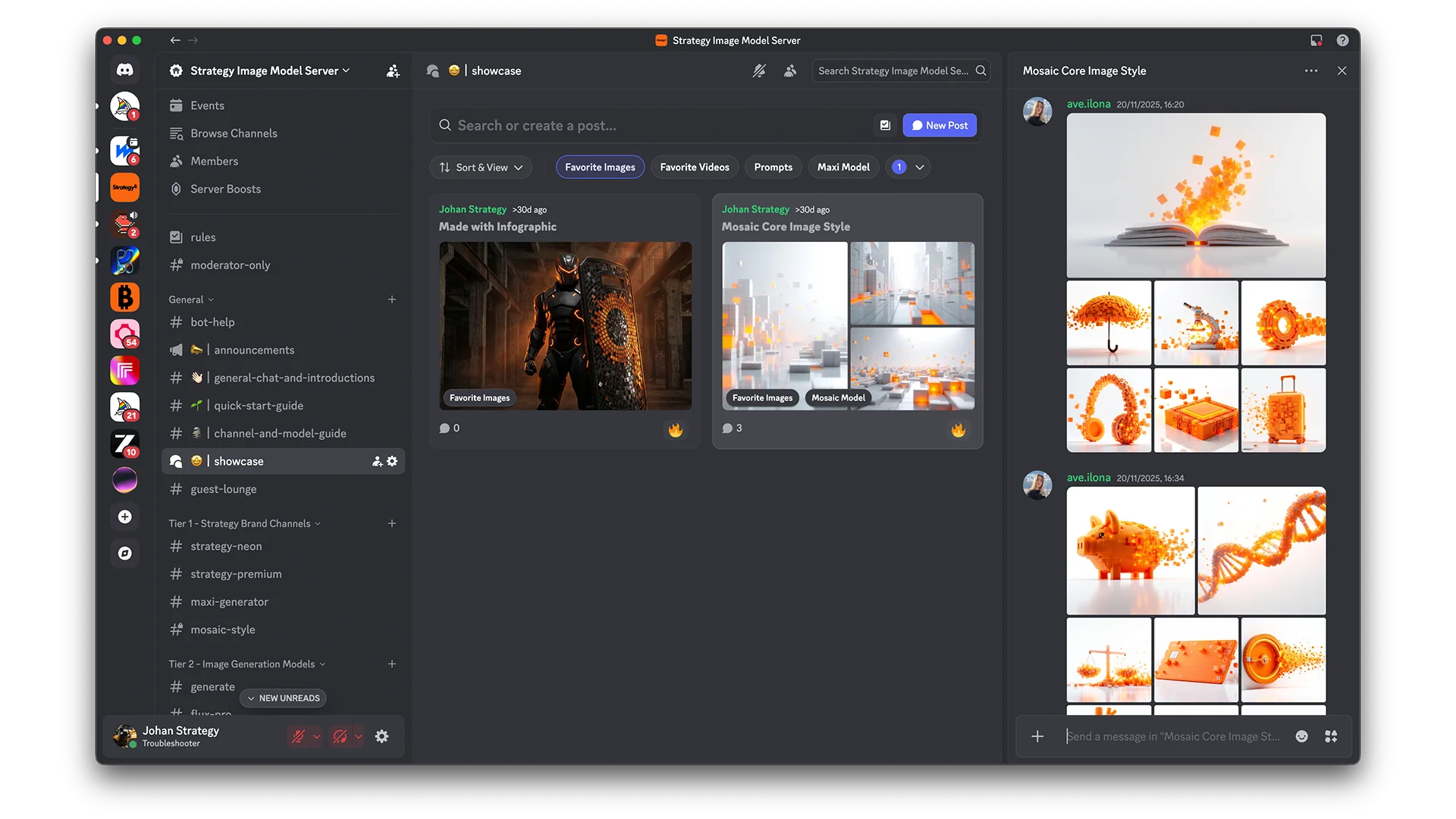Image resolution: width=1456 pixels, height=819 pixels.
Task: Toggle Prompts tag filter
Action: click(x=773, y=167)
